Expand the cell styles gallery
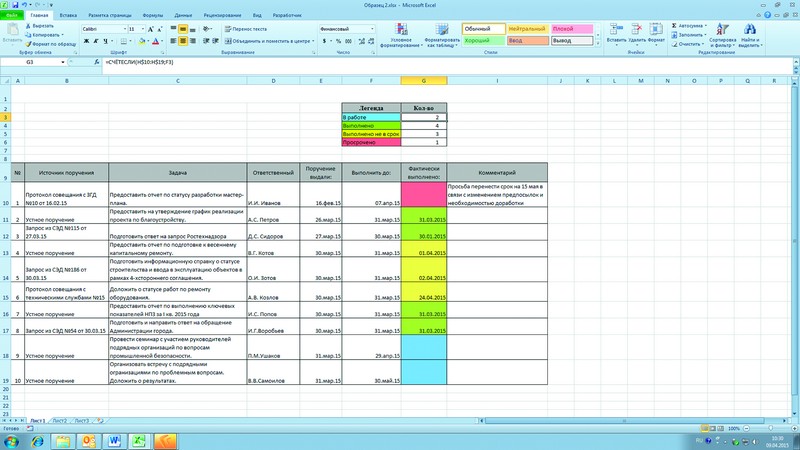800x450 pixels. (x=597, y=43)
